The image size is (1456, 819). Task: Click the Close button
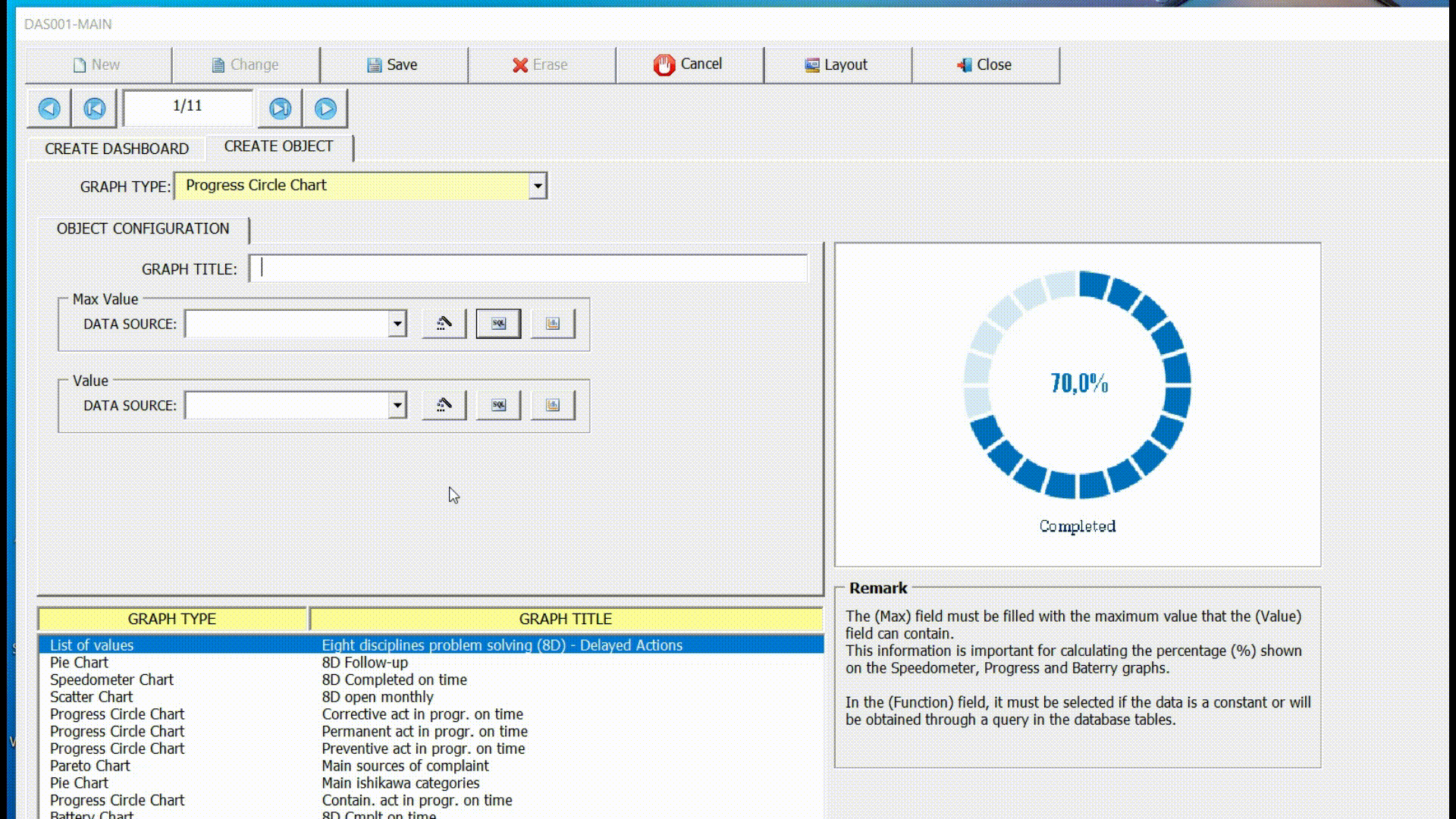[985, 64]
